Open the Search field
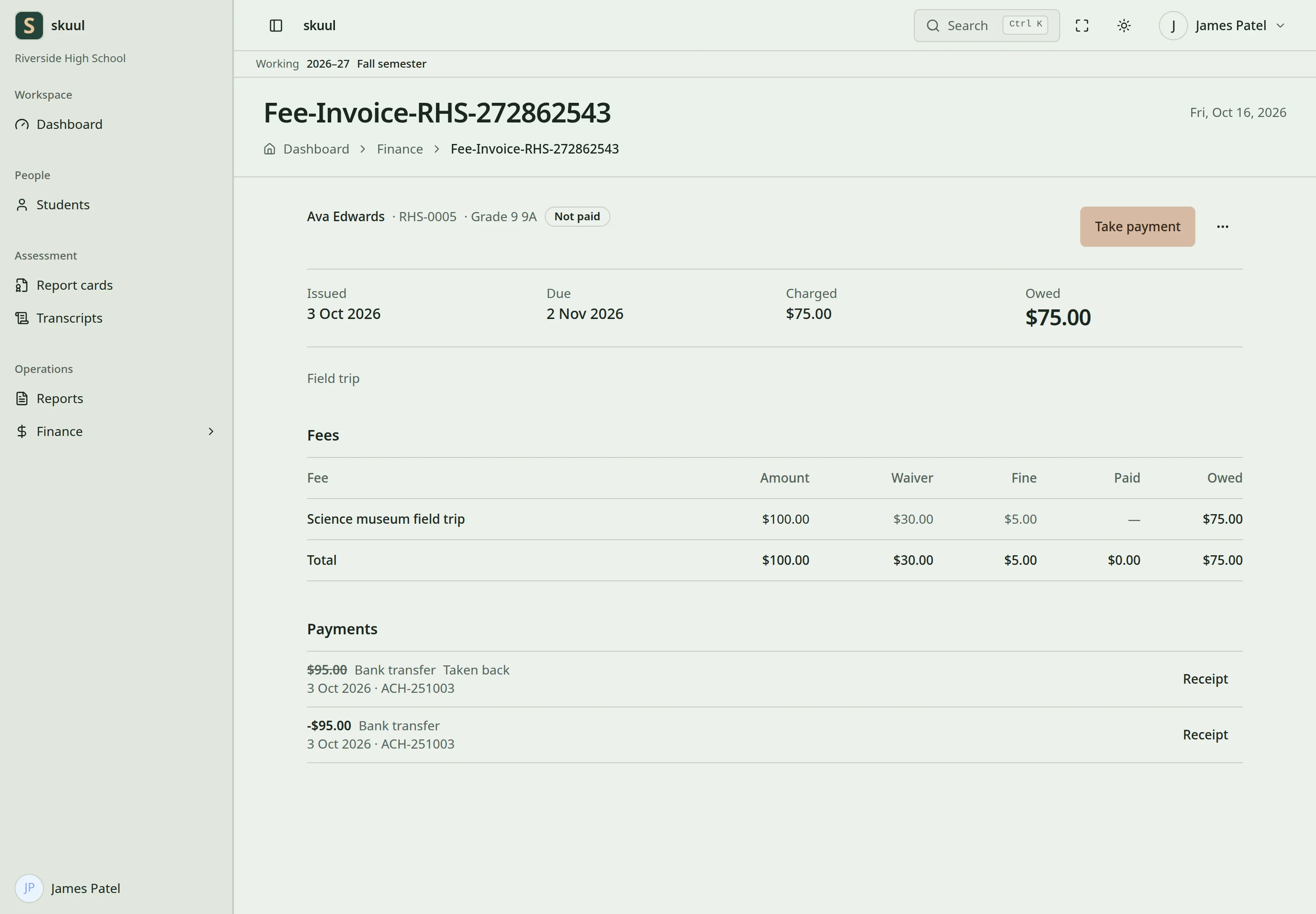Viewport: 1316px width, 914px height. point(986,25)
